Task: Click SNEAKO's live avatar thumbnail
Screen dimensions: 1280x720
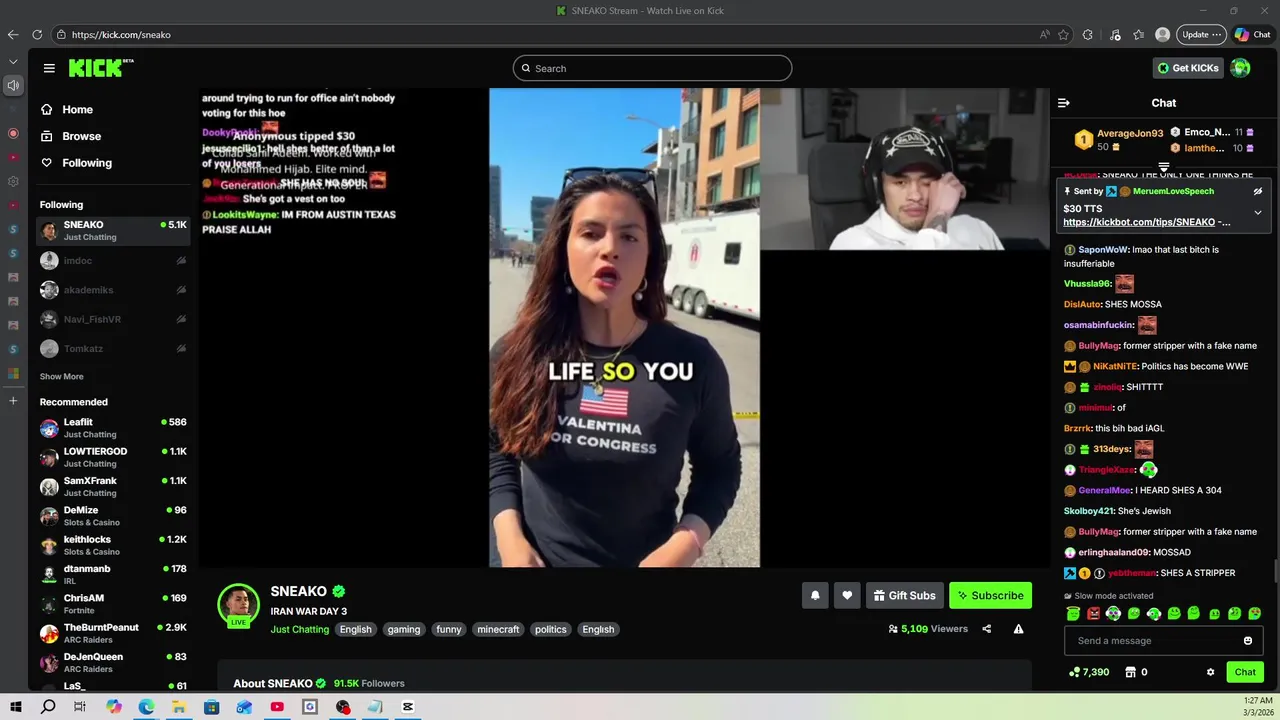Action: click(x=238, y=604)
